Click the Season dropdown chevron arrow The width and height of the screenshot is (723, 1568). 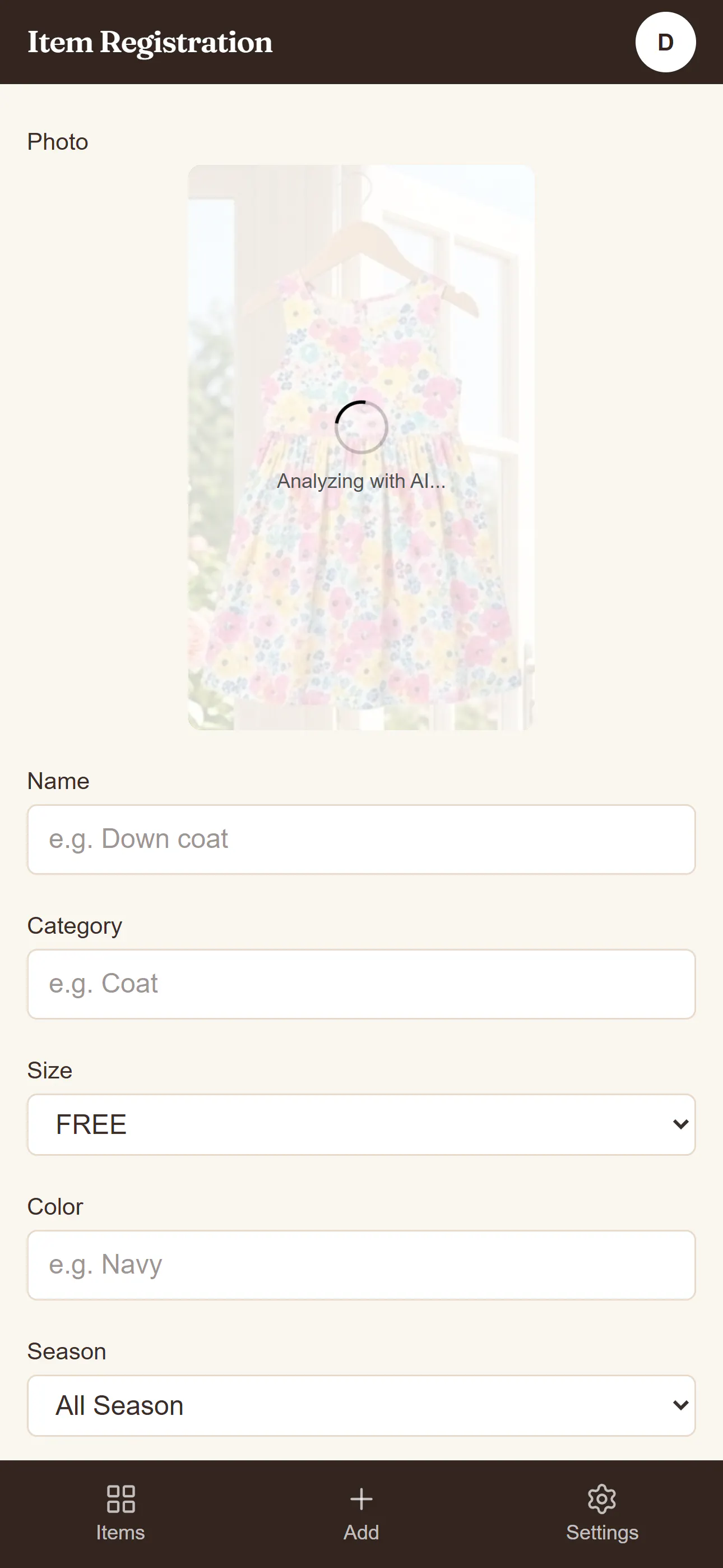(x=680, y=1405)
